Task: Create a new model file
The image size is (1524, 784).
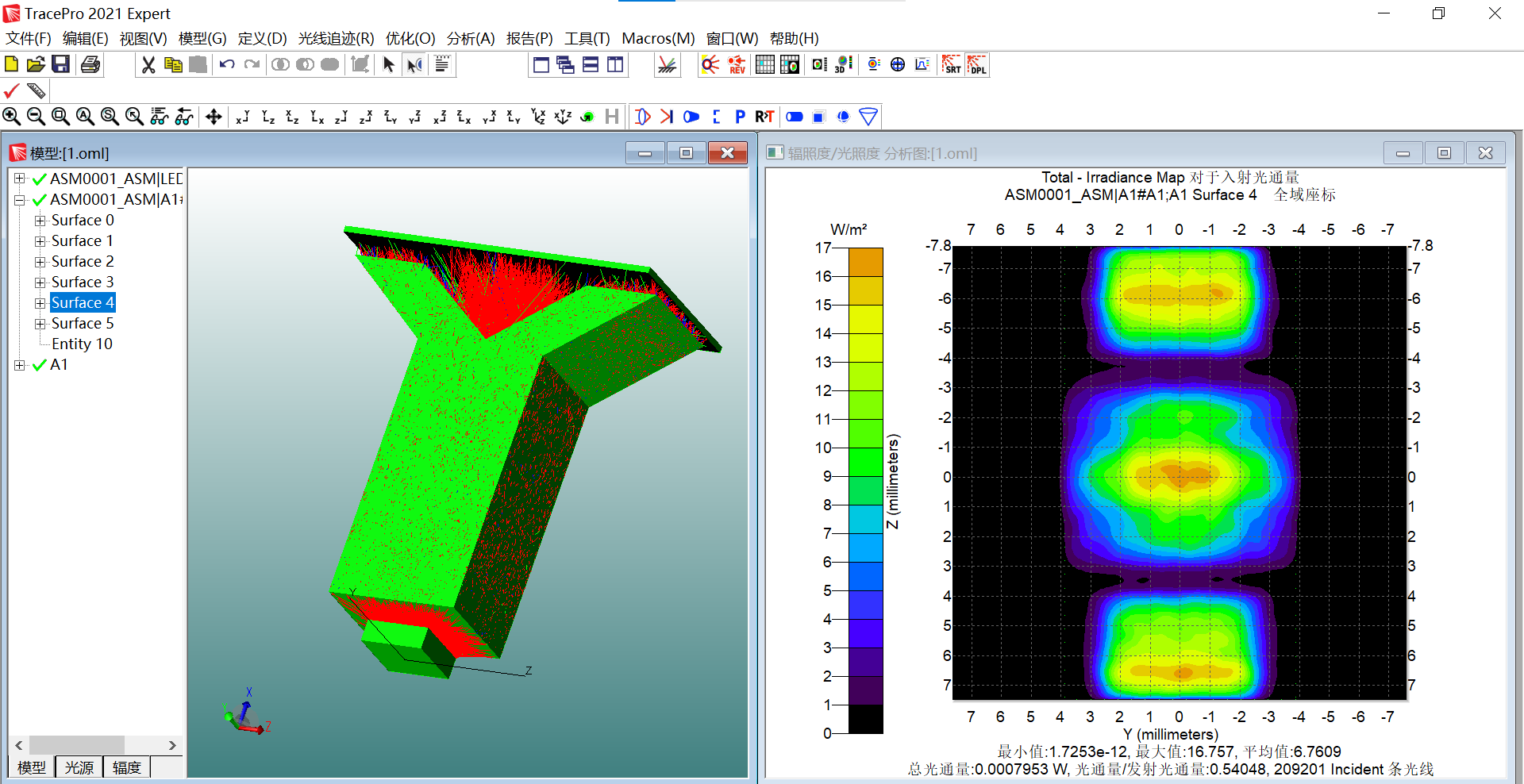Action: 11,64
